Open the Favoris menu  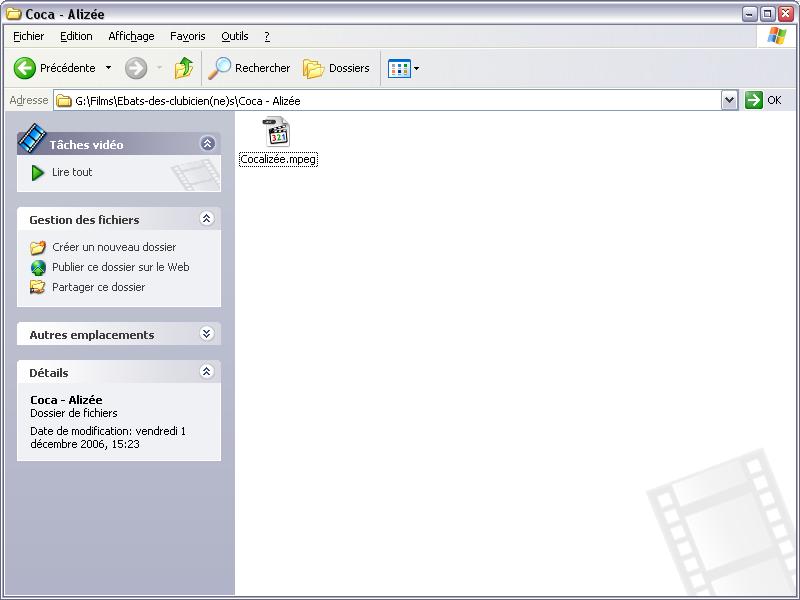click(187, 36)
